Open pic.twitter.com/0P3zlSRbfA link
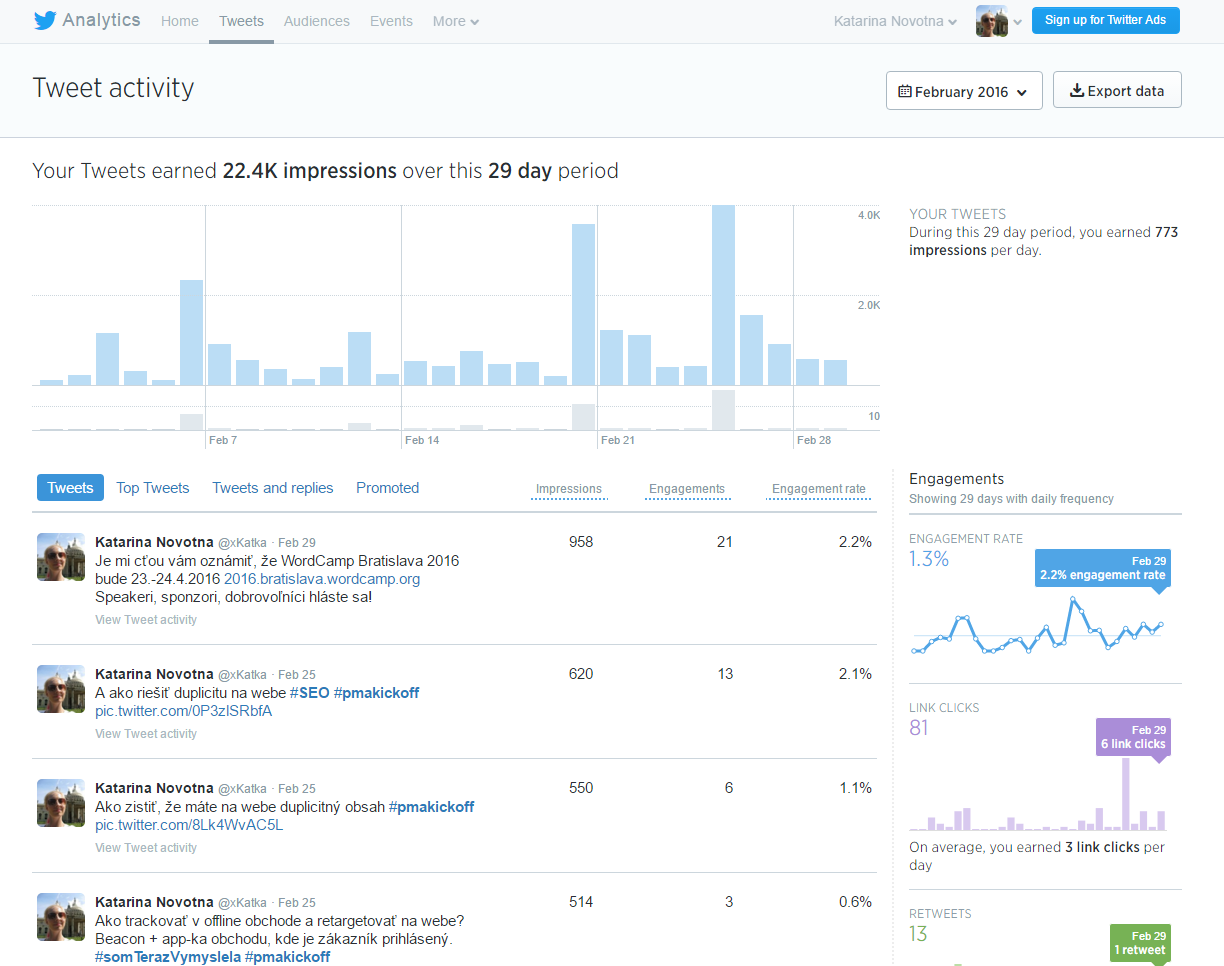This screenshot has width=1224, height=966. point(183,711)
